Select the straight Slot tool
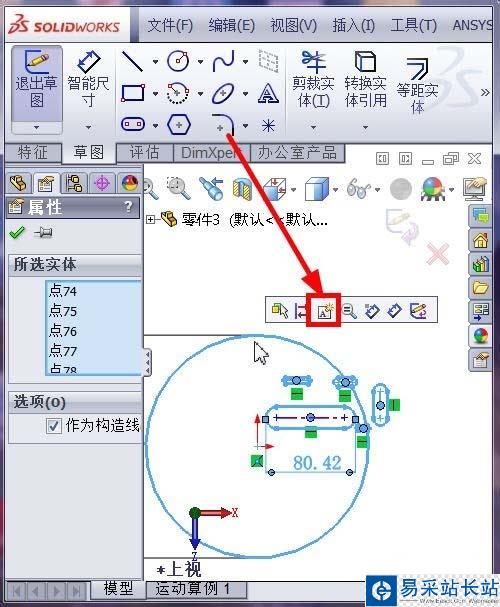 click(x=133, y=124)
